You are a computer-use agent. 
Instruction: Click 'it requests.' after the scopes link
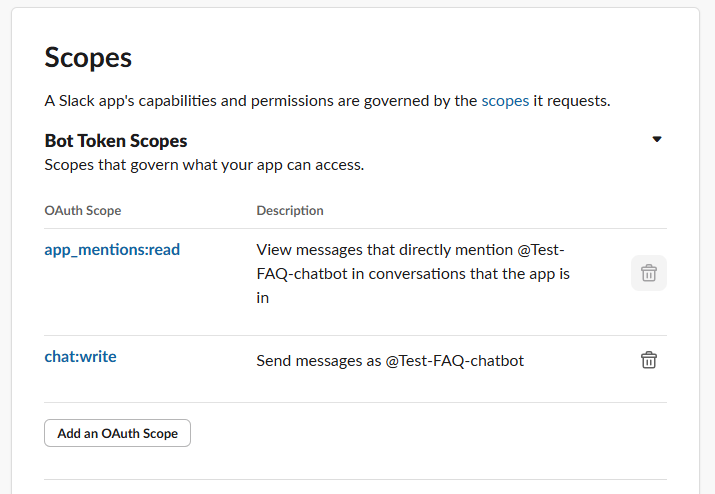pos(572,101)
